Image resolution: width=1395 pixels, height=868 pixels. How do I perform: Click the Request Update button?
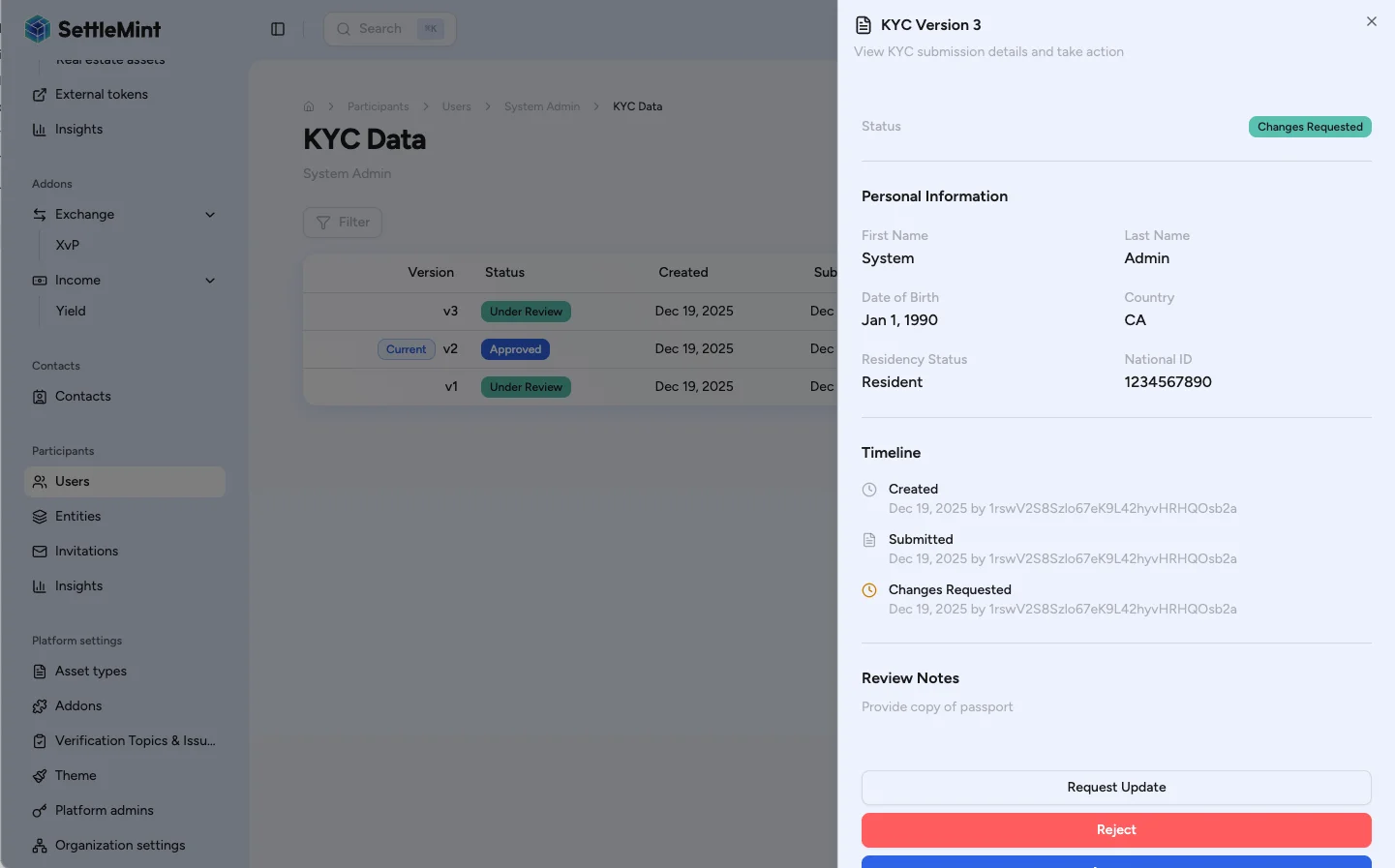coord(1115,787)
